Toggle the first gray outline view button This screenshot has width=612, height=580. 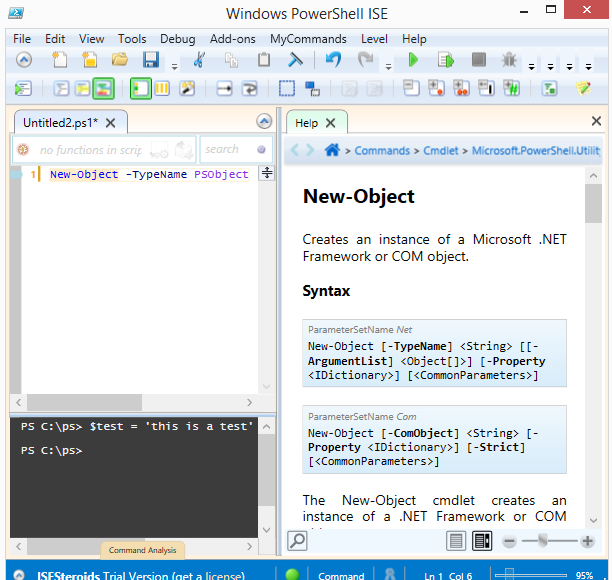pyautogui.click(x=61, y=89)
